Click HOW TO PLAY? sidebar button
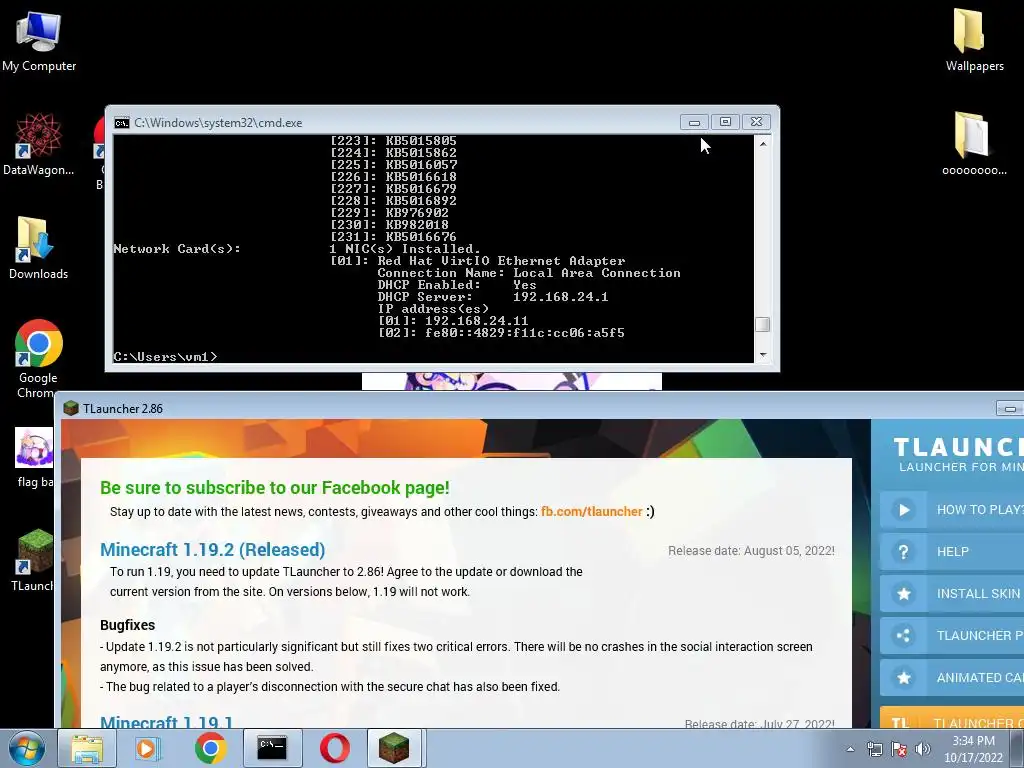 (952, 509)
